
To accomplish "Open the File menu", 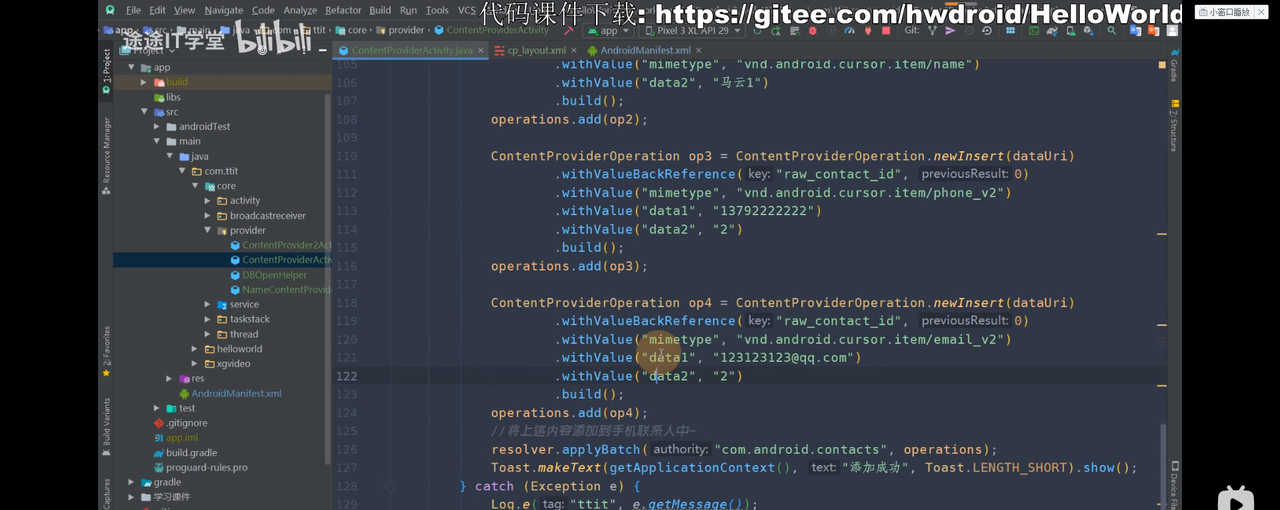I will (x=133, y=10).
